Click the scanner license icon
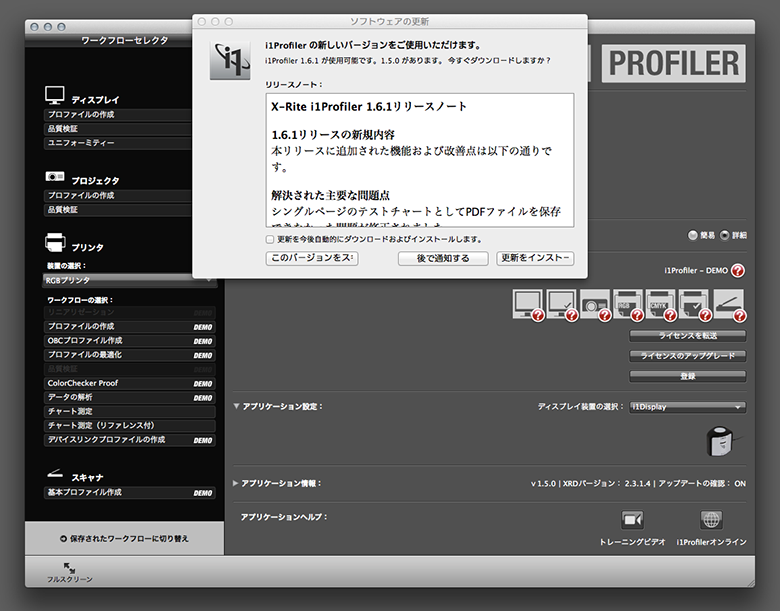This screenshot has height=611, width=780. click(727, 304)
